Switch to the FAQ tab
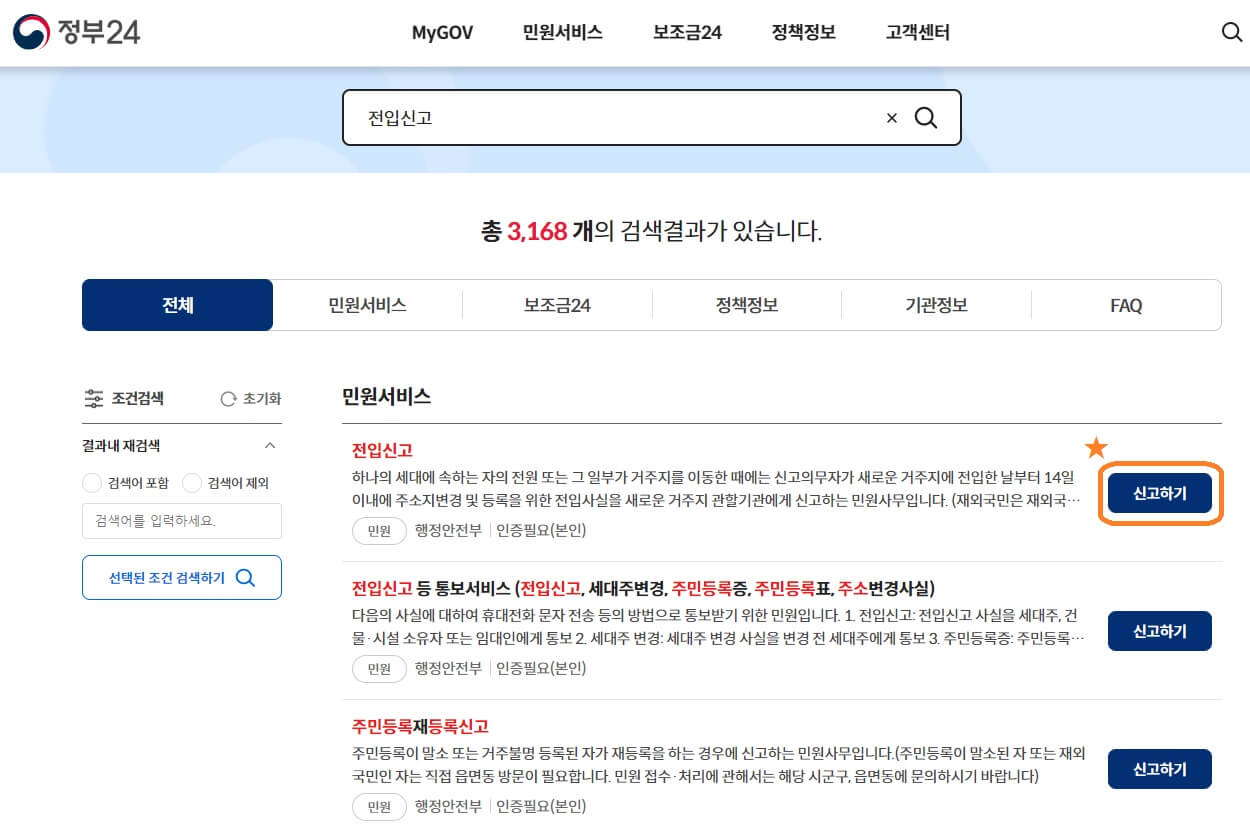 [1126, 305]
